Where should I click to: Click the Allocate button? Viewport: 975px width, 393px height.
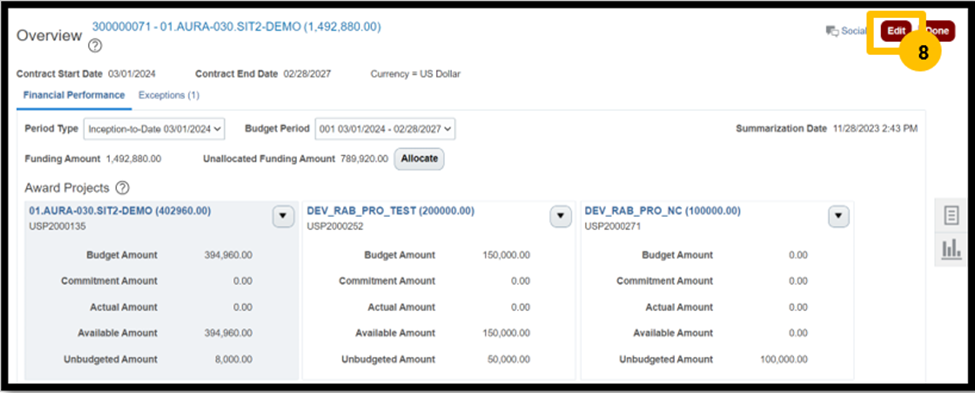point(419,159)
